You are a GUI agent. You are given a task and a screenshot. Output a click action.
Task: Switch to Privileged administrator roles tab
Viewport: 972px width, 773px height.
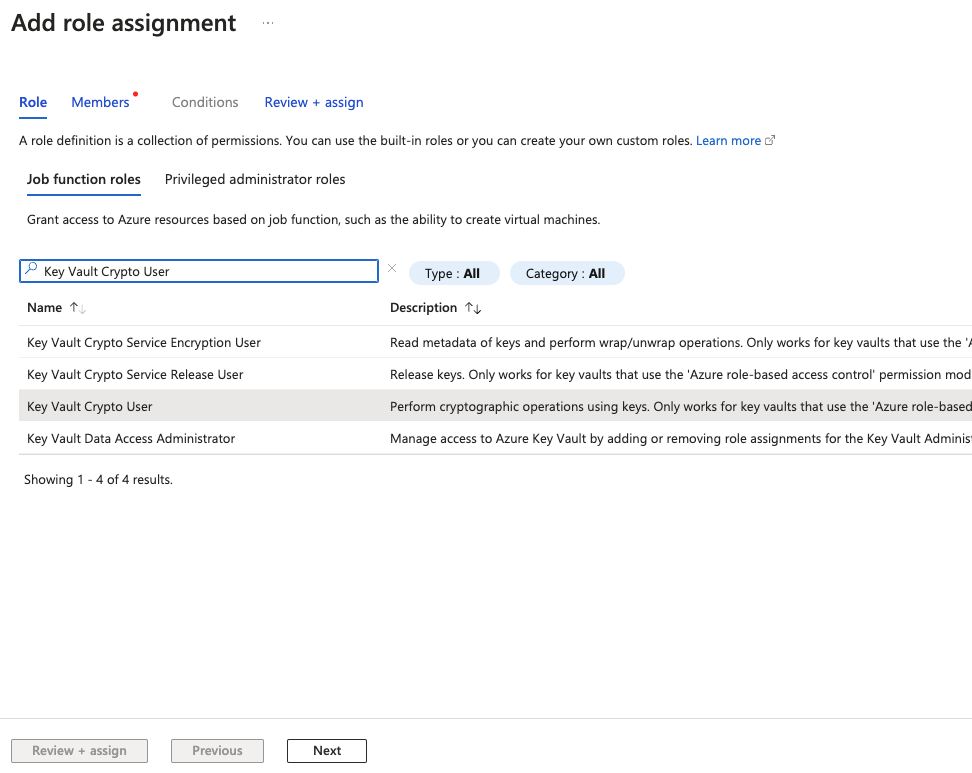255,179
